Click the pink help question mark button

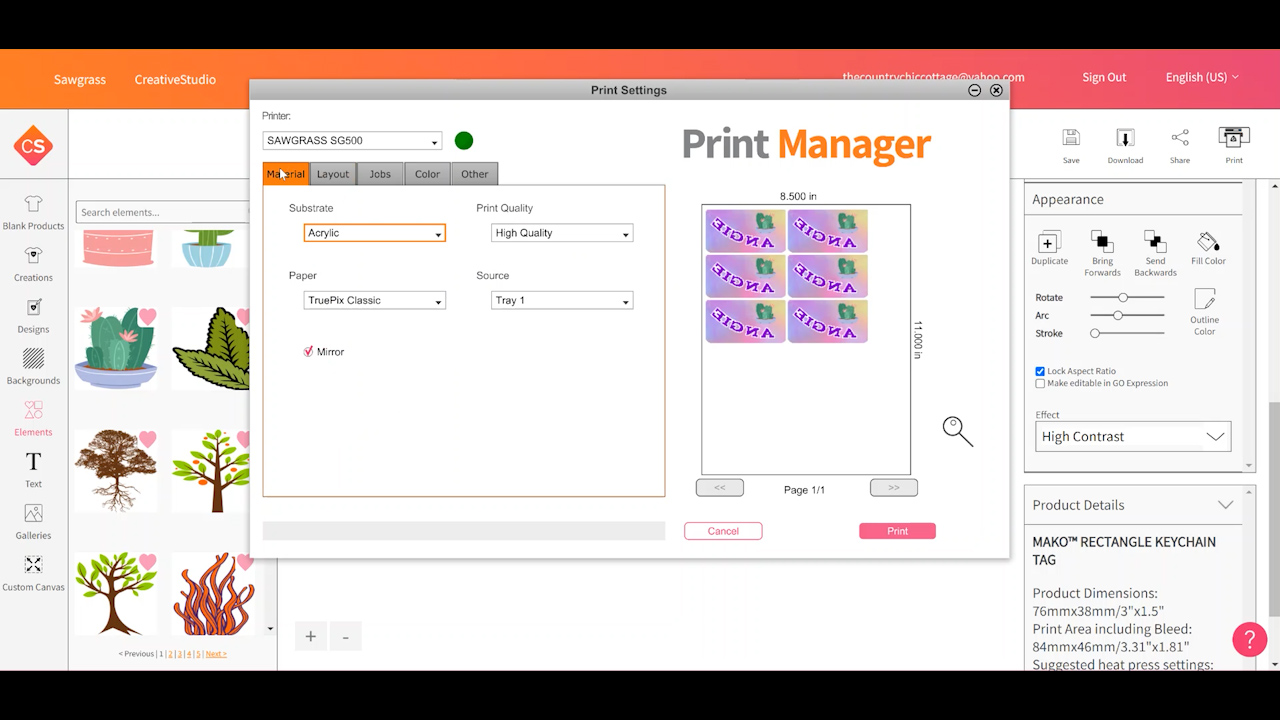click(x=1249, y=639)
